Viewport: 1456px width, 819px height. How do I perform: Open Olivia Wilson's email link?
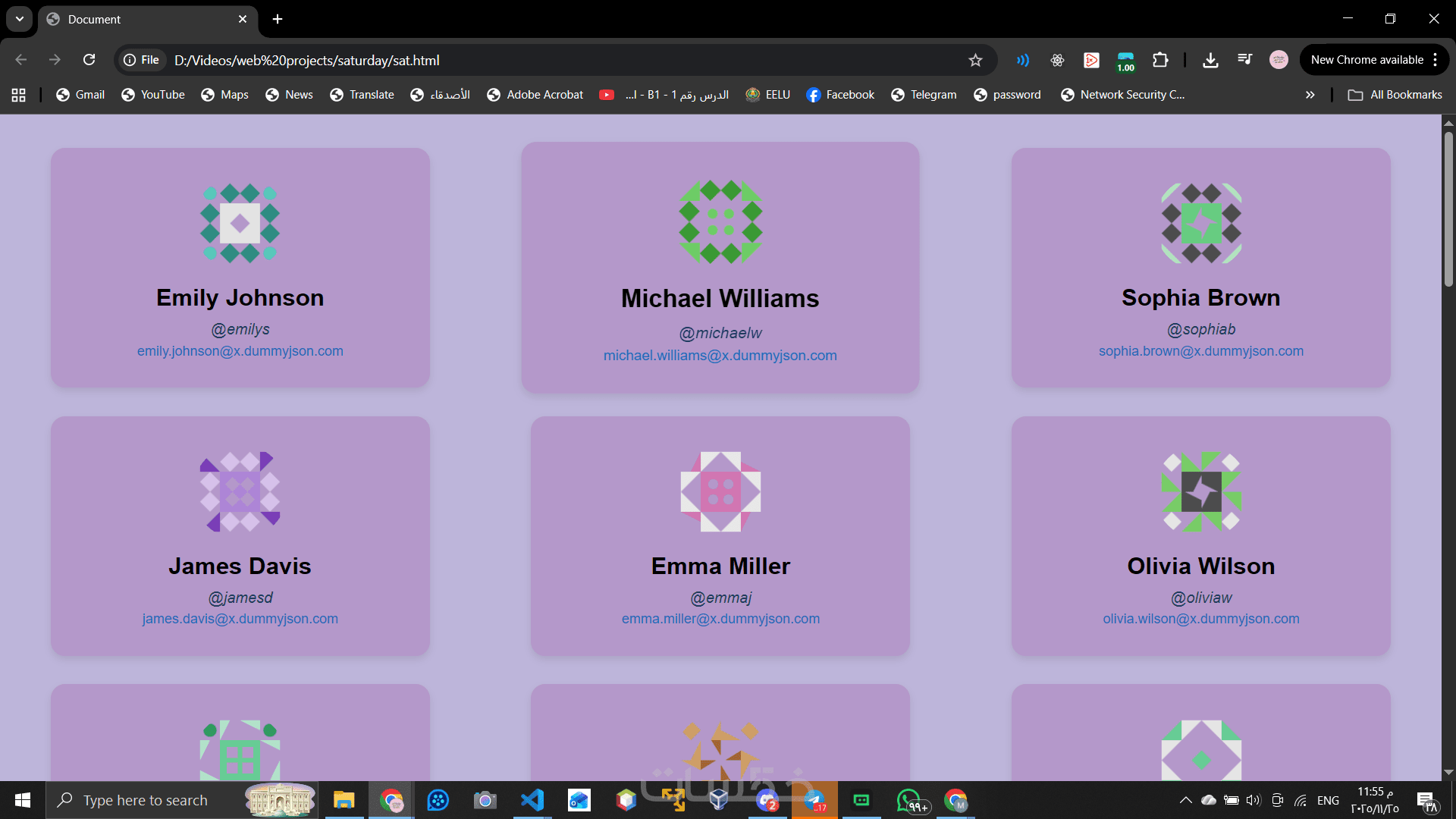(x=1200, y=619)
